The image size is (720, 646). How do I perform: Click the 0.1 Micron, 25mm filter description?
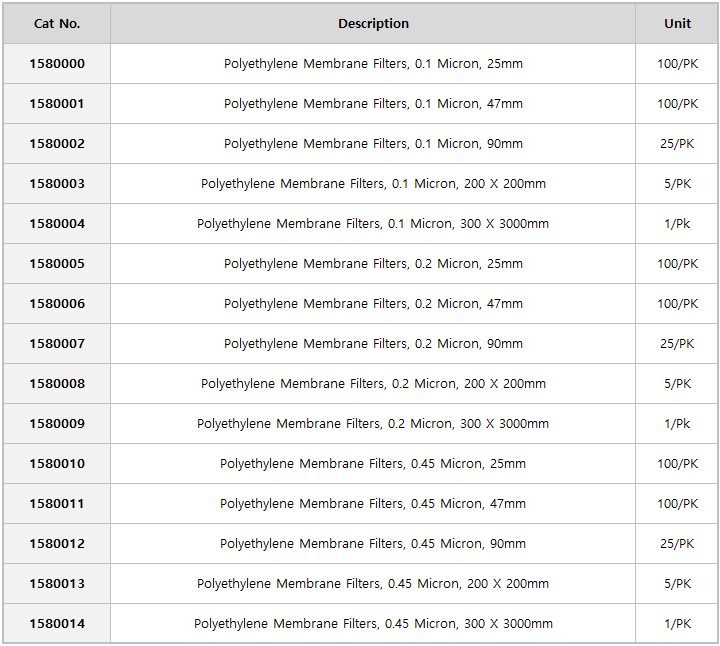pyautogui.click(x=373, y=64)
